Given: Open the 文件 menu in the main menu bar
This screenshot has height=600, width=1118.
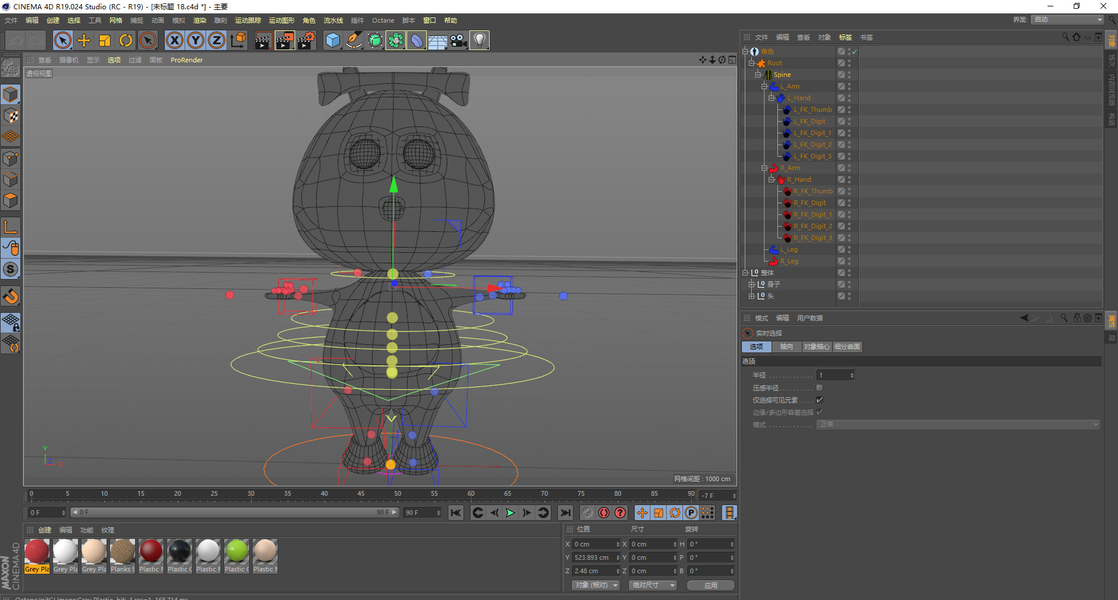Looking at the screenshot, I should pos(11,21).
